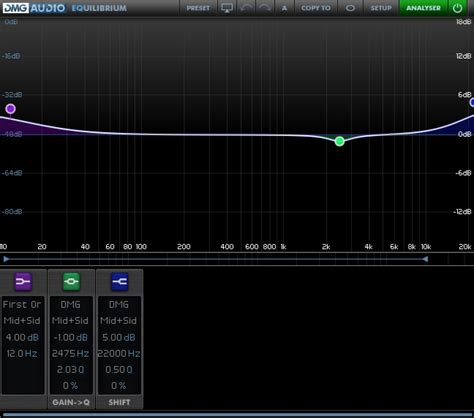Click the monitor display icon in toolbar
This screenshot has height=418, width=474.
(x=227, y=8)
